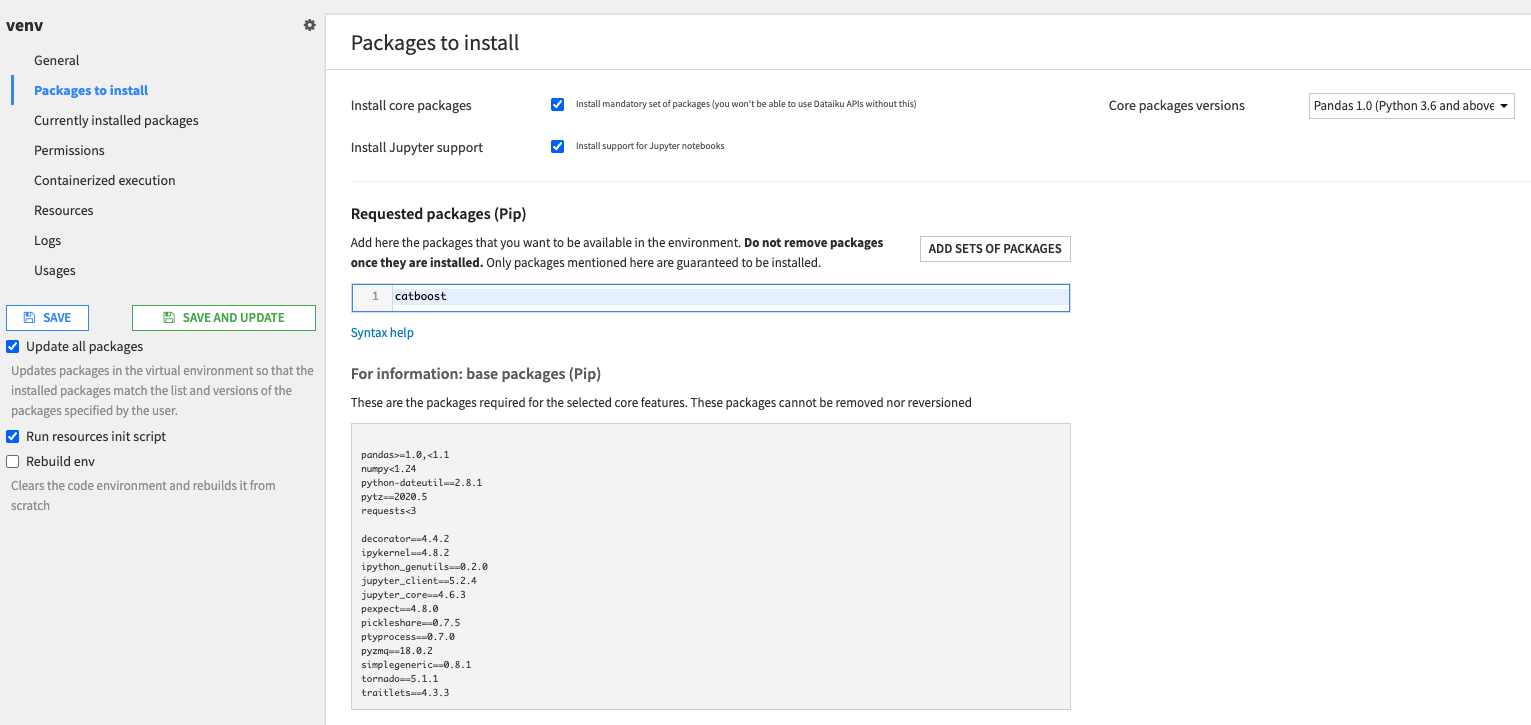View the environment Logs
This screenshot has width=1531, height=725.
(47, 240)
